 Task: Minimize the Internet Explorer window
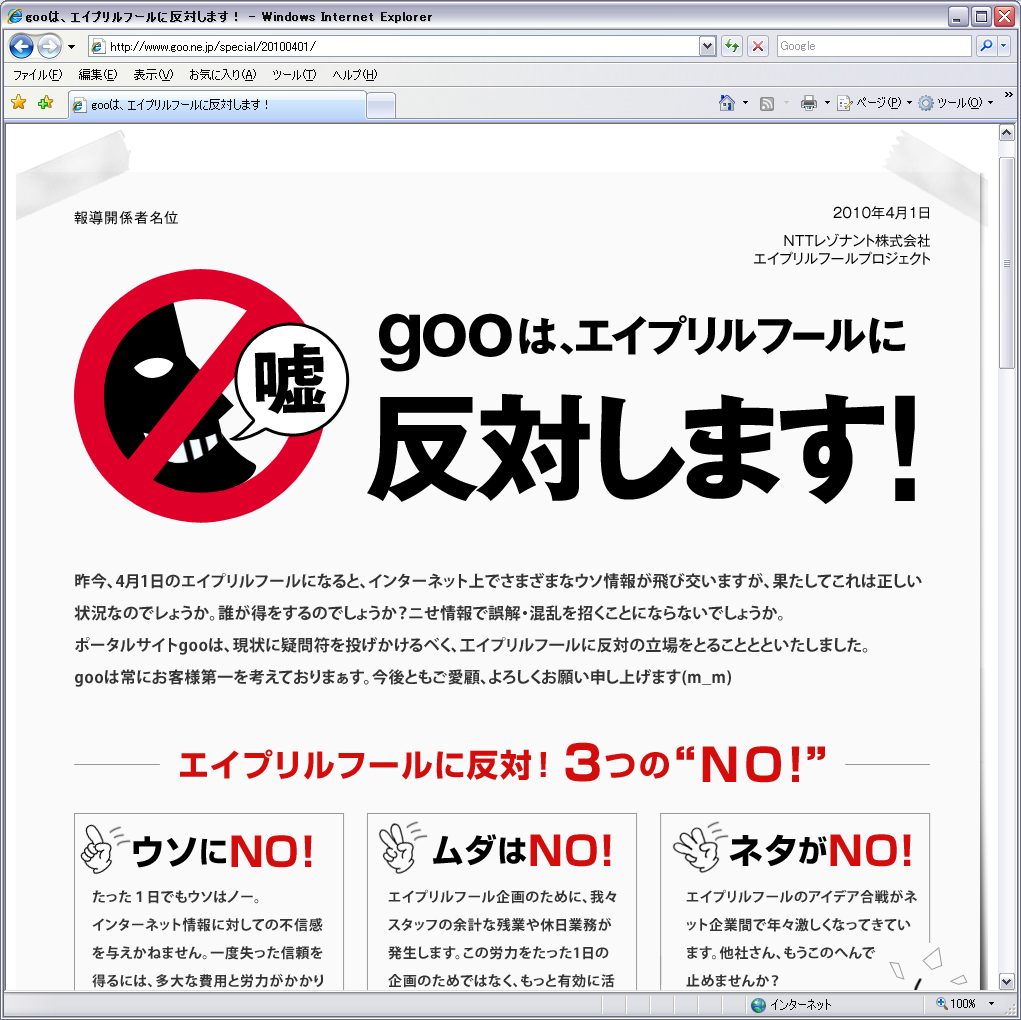(957, 16)
